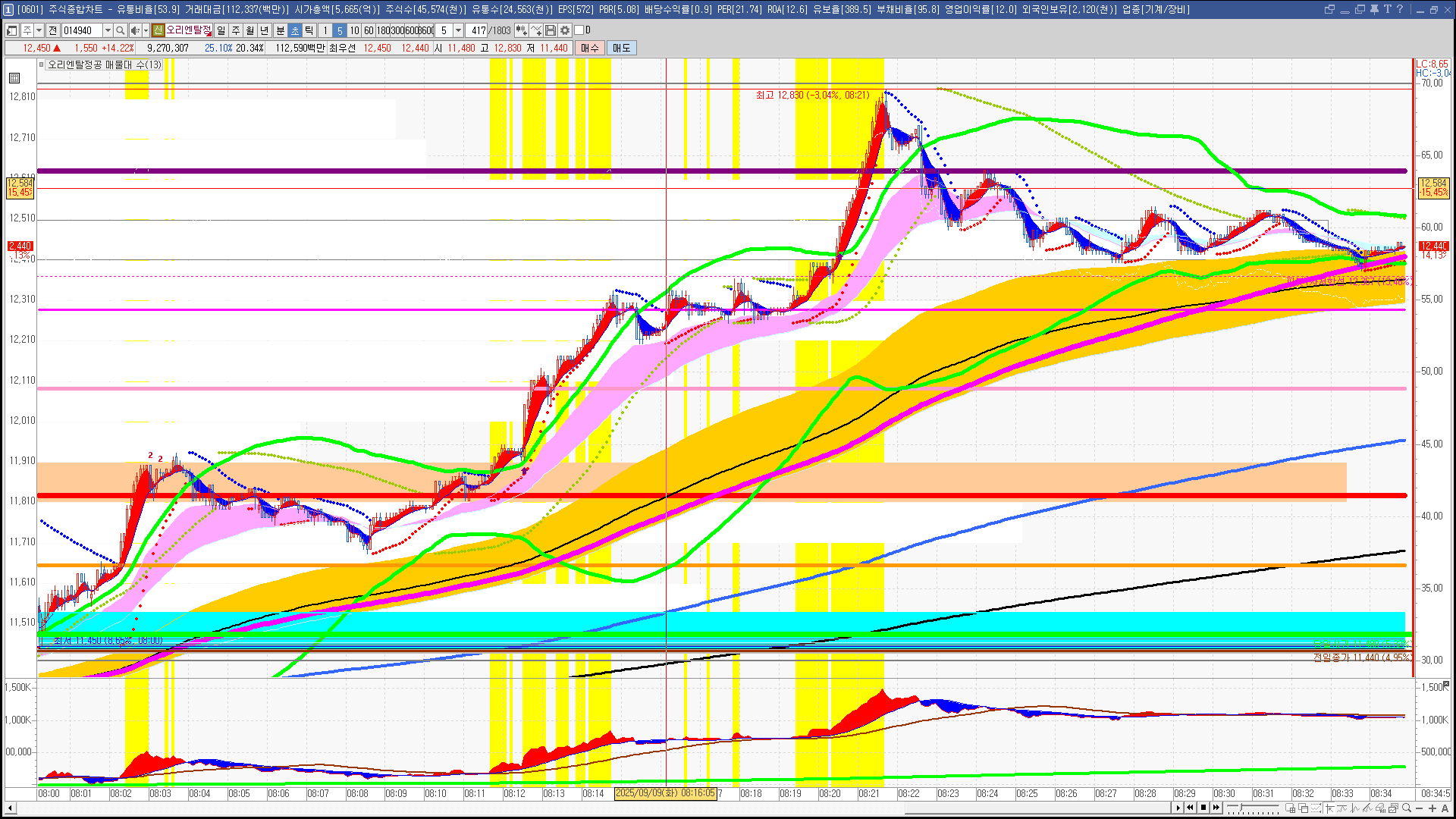Click the minus zoom-out icon at bottom

pos(1420,808)
